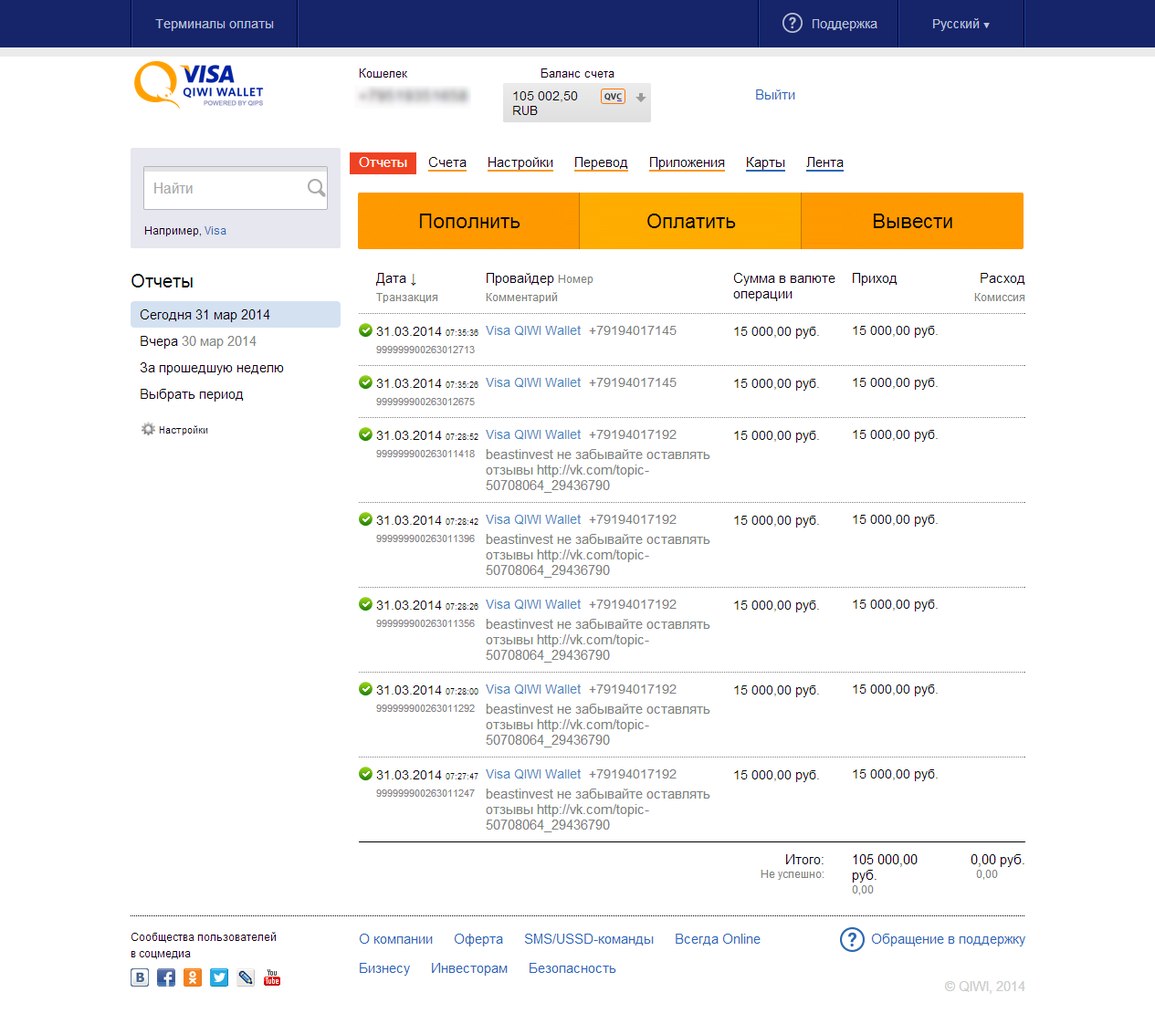The image size is (1155, 1024).
Task: Open the Facebook social icon
Action: pos(166,978)
